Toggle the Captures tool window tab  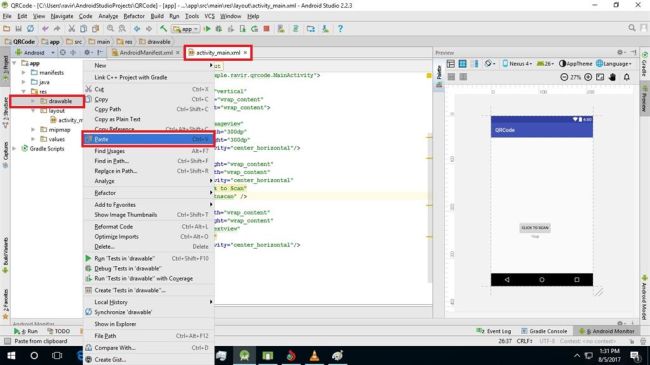(5, 154)
